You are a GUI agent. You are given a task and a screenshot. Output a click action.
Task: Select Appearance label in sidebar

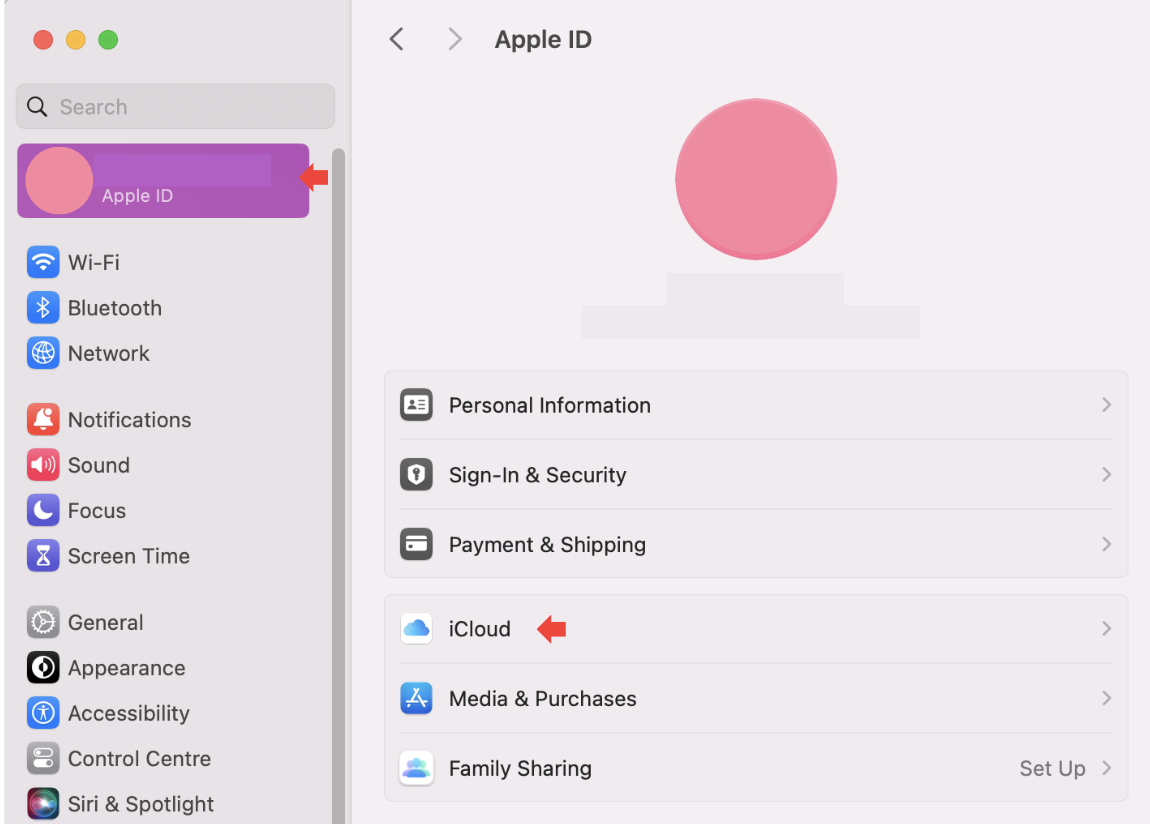point(127,669)
